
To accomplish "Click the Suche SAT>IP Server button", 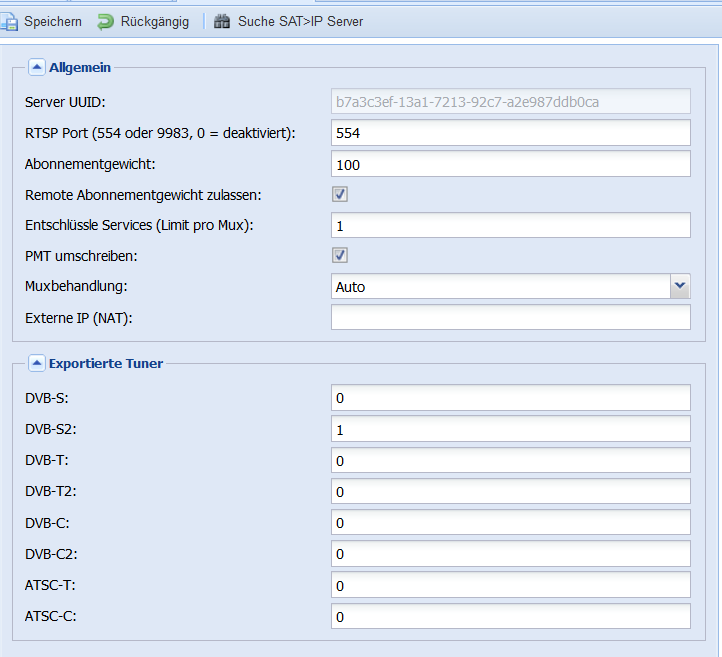I will [x=289, y=21].
